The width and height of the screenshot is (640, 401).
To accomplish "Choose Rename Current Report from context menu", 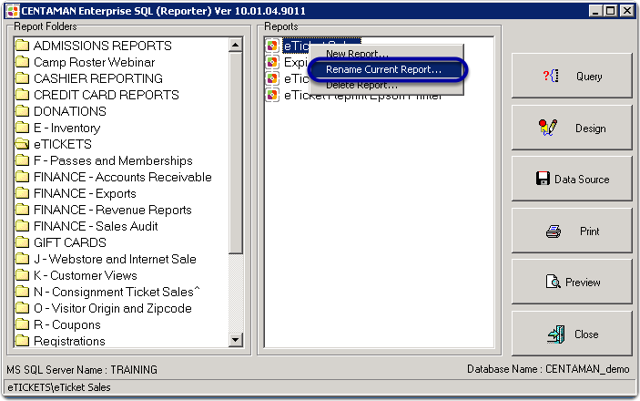I will click(384, 70).
